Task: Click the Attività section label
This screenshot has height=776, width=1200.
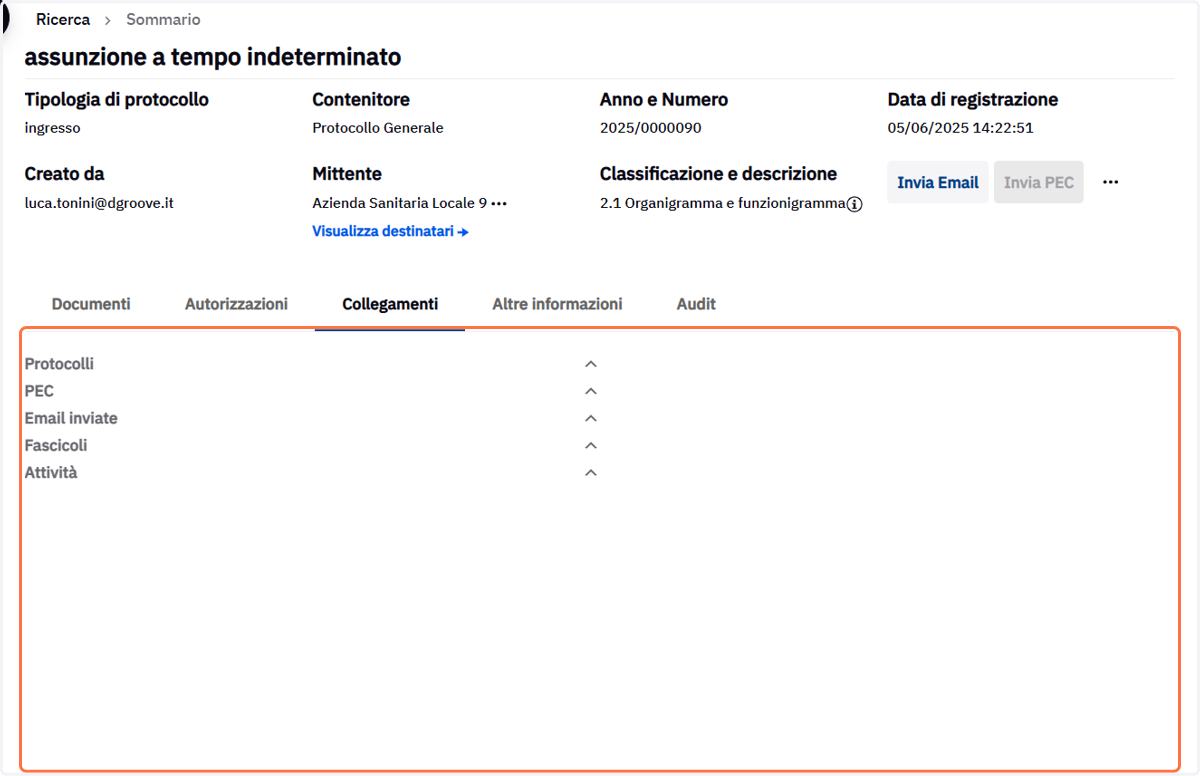Action: [x=51, y=473]
